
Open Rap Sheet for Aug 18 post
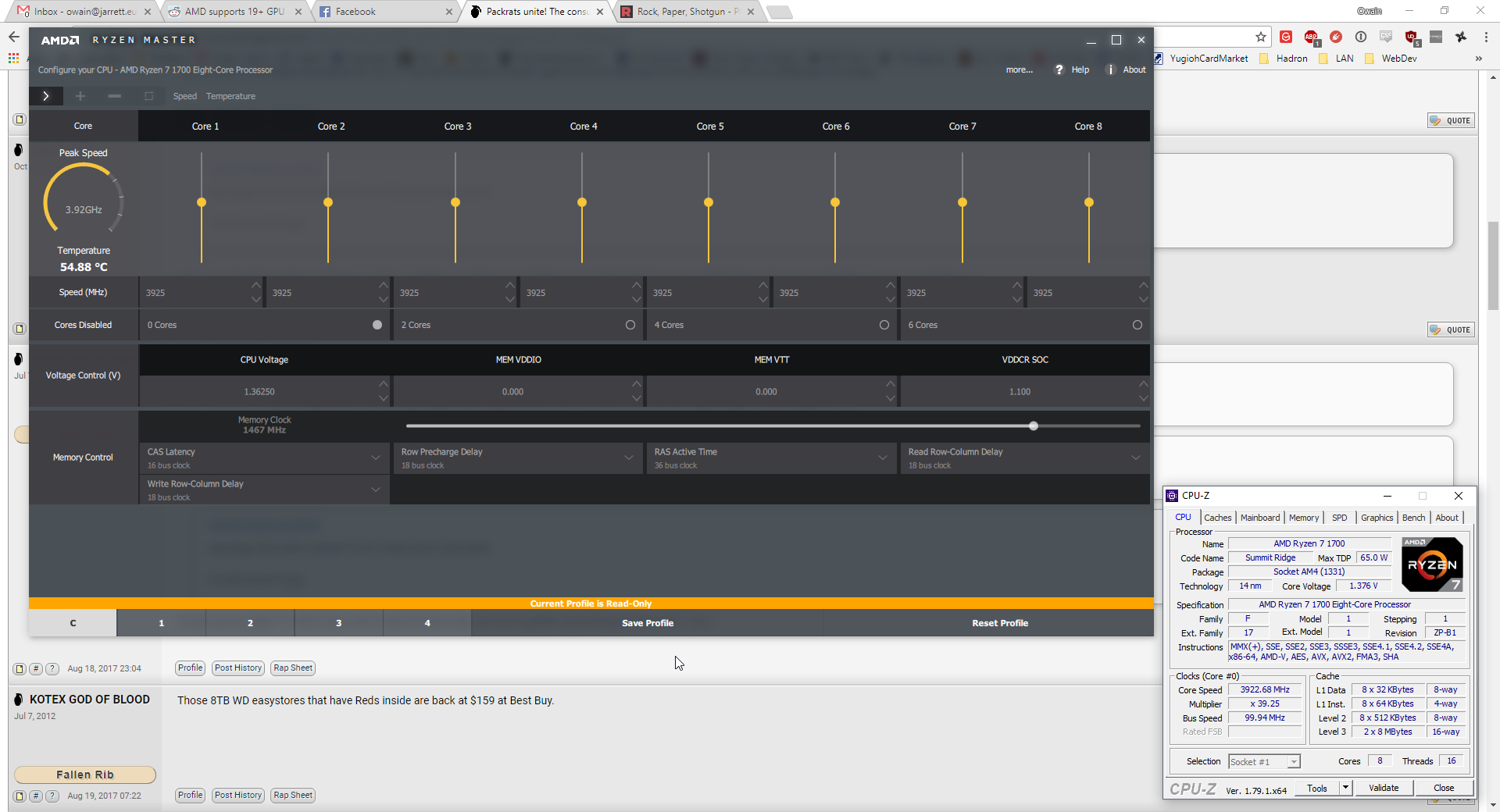[293, 668]
